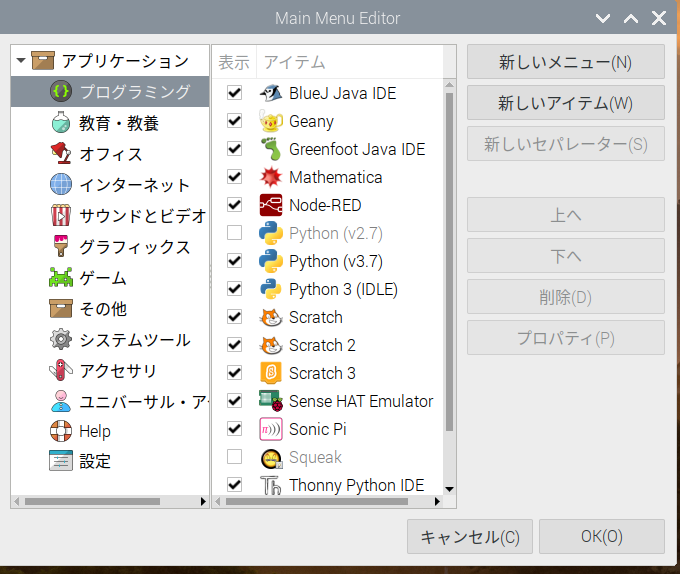This screenshot has height=574, width=680.
Task: Click the Greenfoot green foot icon
Action: tap(271, 149)
